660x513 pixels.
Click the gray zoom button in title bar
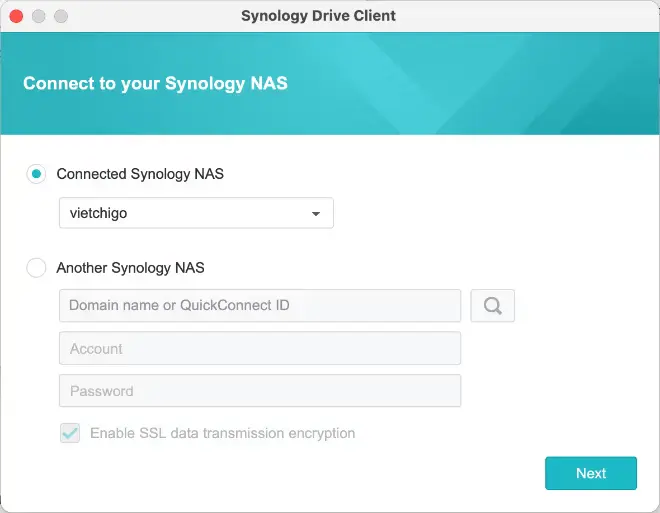60,16
